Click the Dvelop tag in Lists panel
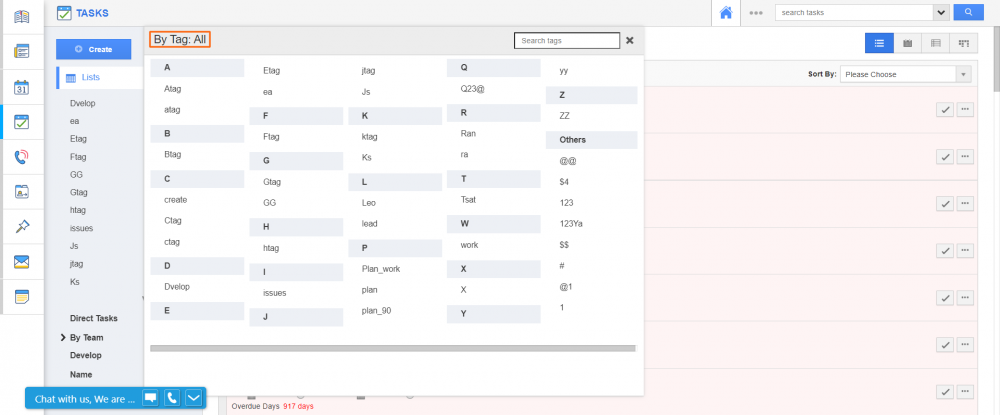 click(x=82, y=103)
